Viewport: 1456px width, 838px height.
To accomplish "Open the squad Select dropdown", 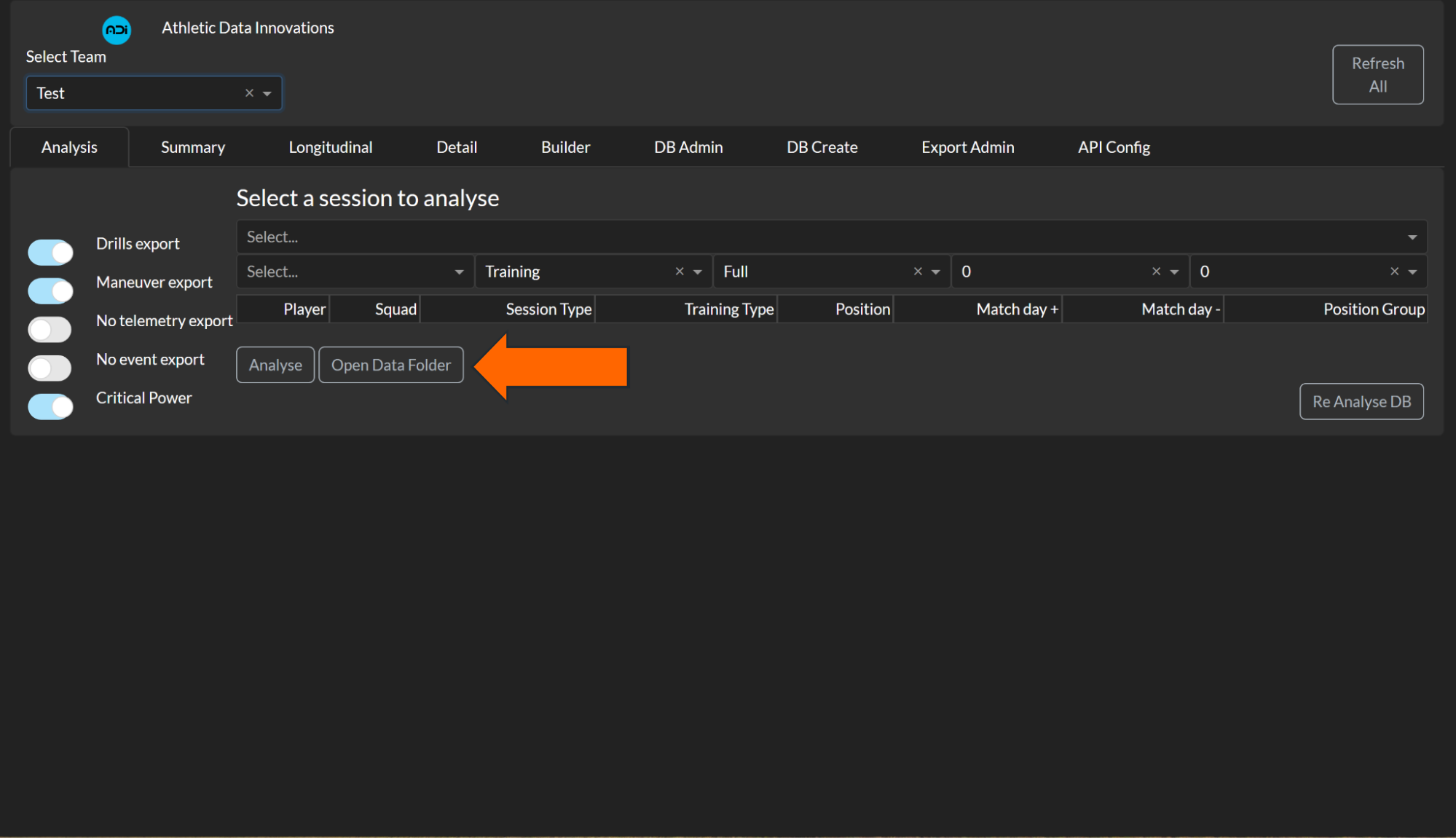I will pyautogui.click(x=355, y=272).
